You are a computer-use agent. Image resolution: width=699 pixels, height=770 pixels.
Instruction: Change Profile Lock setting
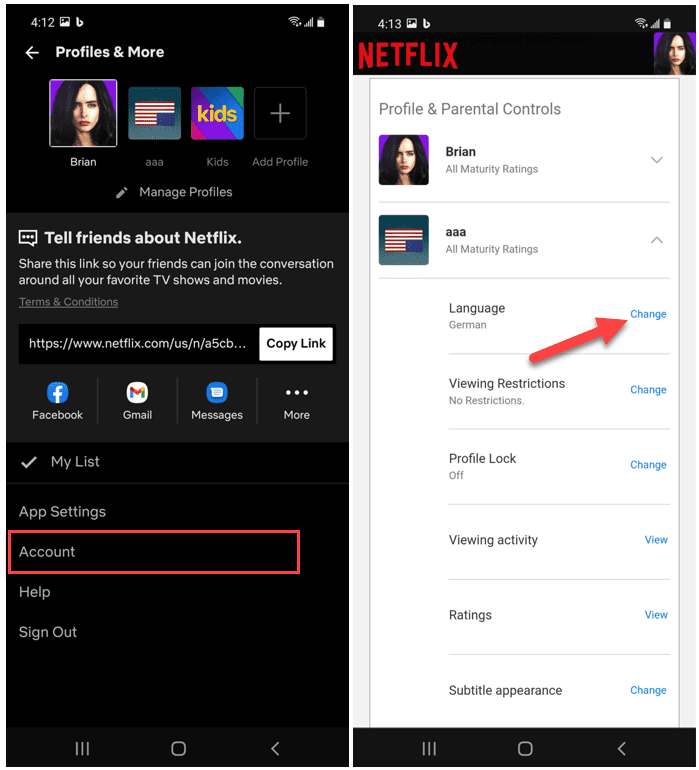coord(648,465)
